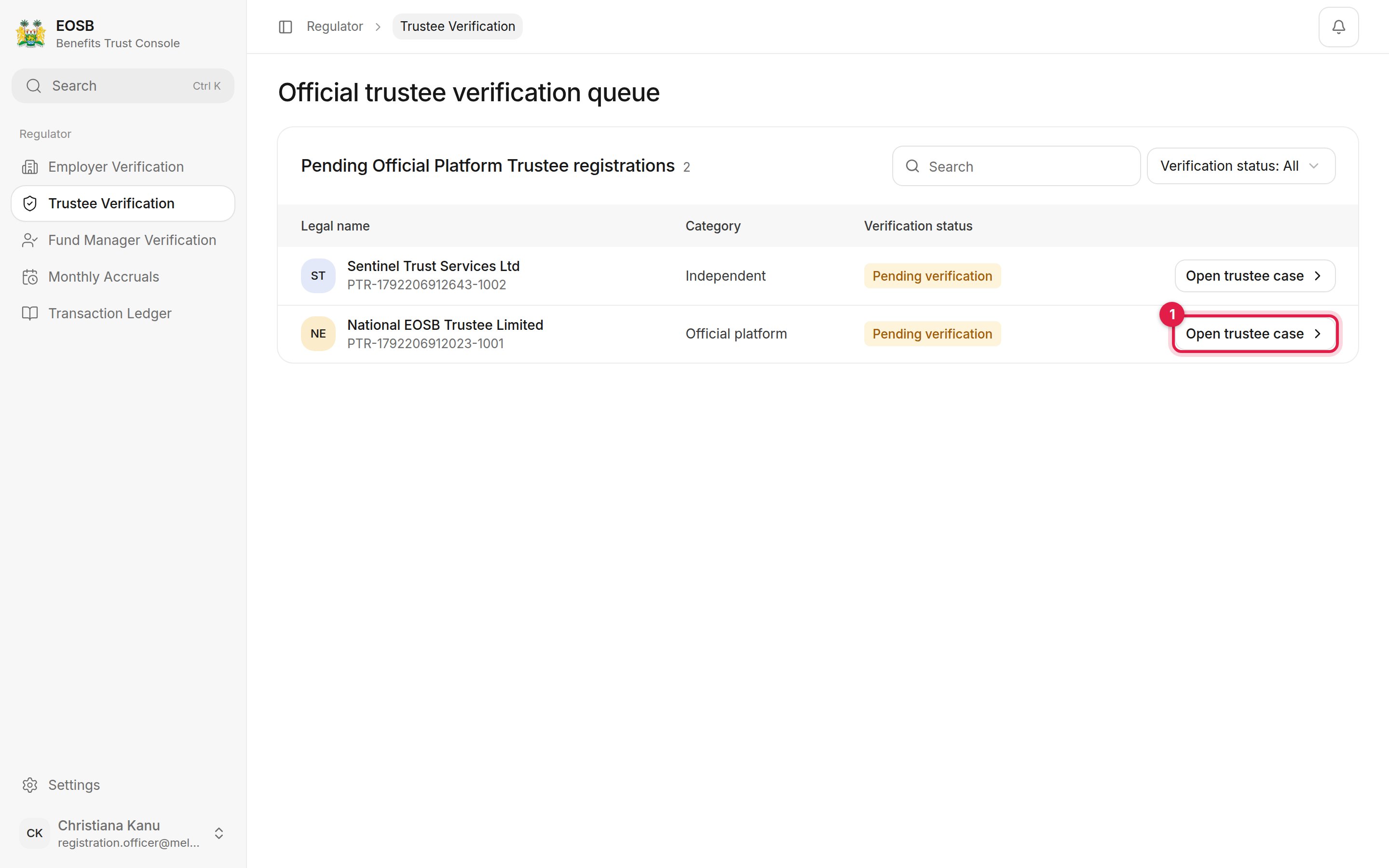Click ID PTR-1792206912023-1001
Image resolution: width=1389 pixels, height=868 pixels.
point(425,344)
